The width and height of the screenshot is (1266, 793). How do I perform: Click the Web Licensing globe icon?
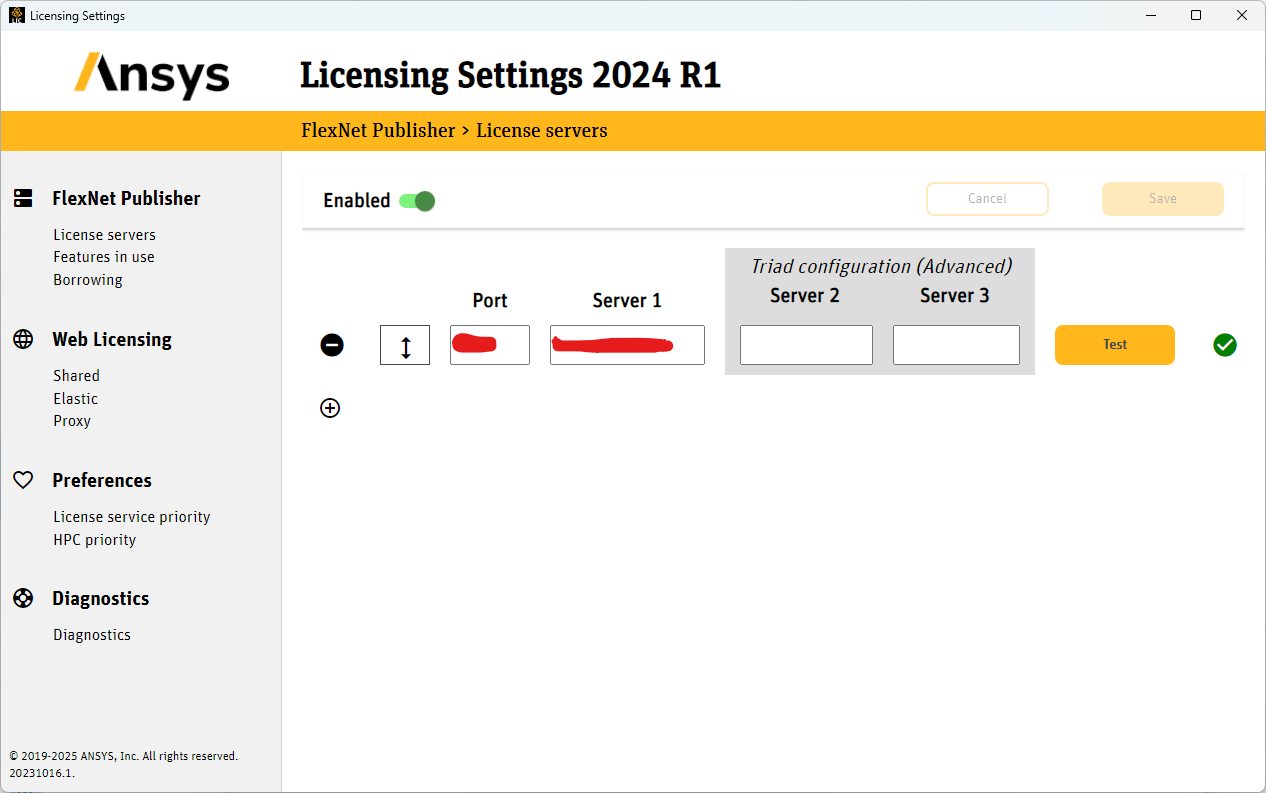[23, 339]
